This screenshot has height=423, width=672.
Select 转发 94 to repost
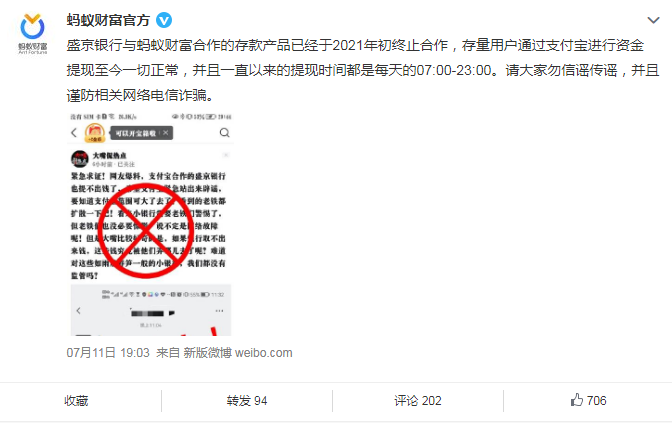(247, 401)
